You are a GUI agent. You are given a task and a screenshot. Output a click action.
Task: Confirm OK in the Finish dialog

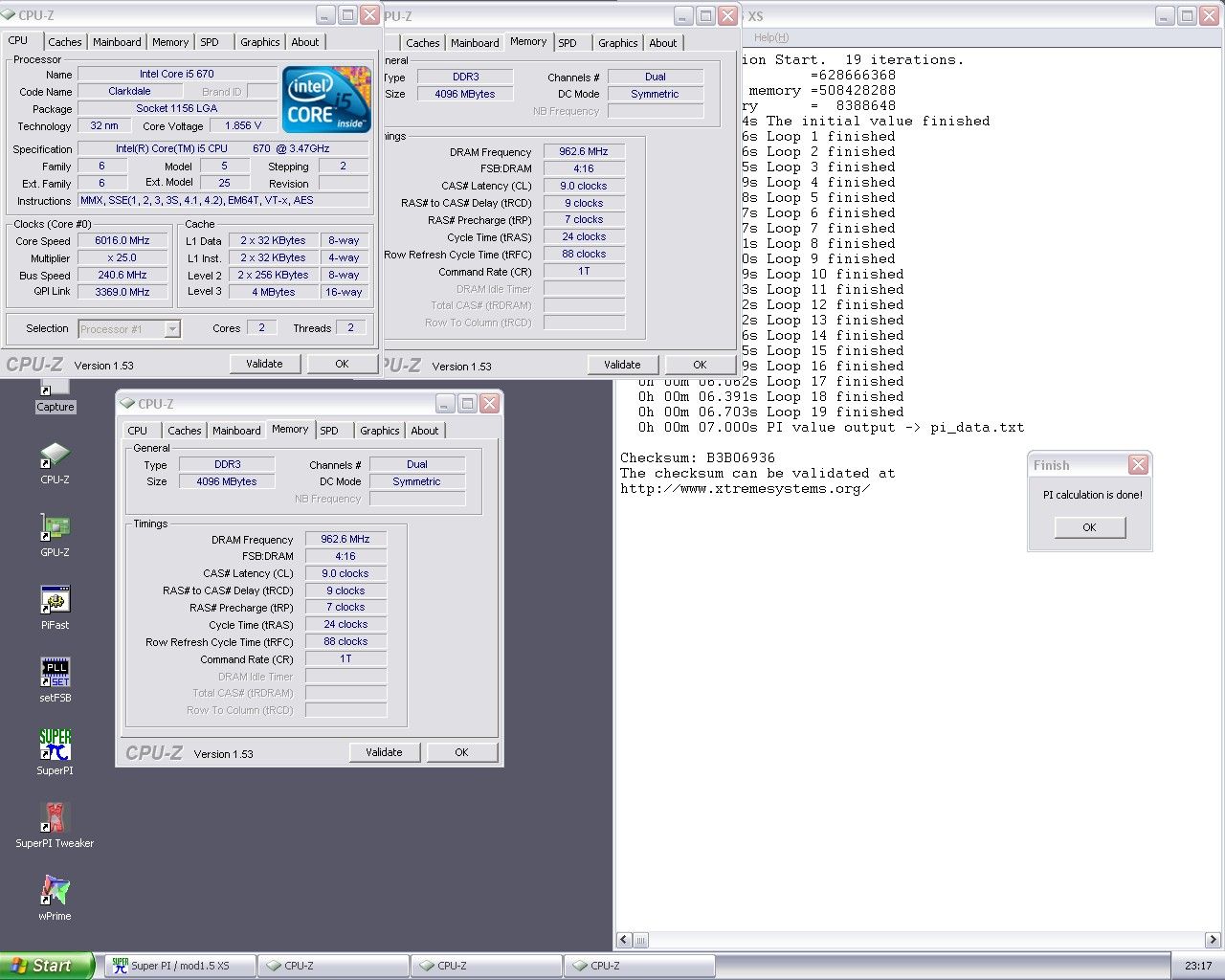tap(1089, 527)
